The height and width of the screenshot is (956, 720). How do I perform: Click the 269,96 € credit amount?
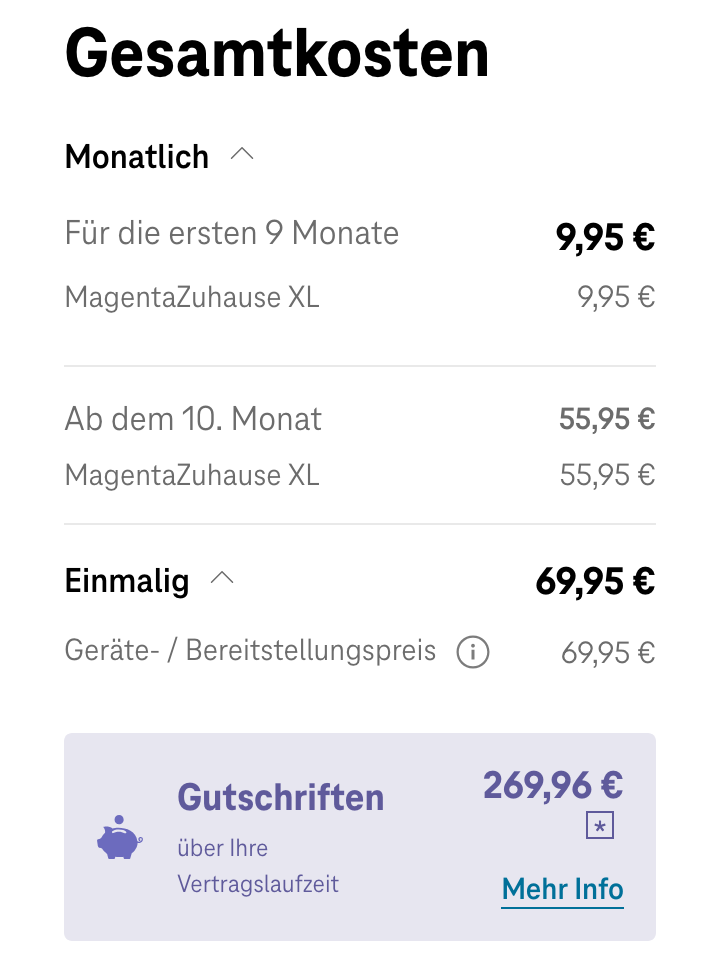[x=553, y=785]
